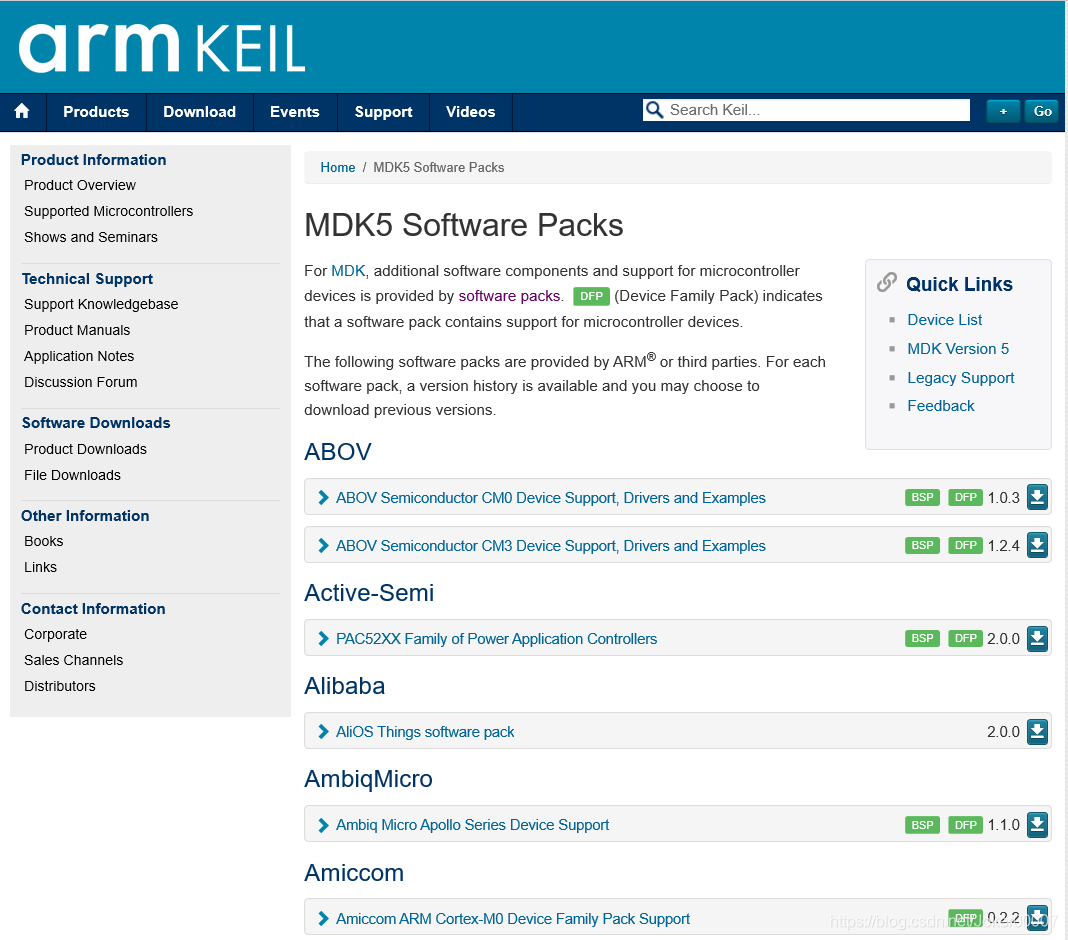The height and width of the screenshot is (940, 1068).
Task: Click DFP badge on ABOV CM0 row
Action: [965, 497]
